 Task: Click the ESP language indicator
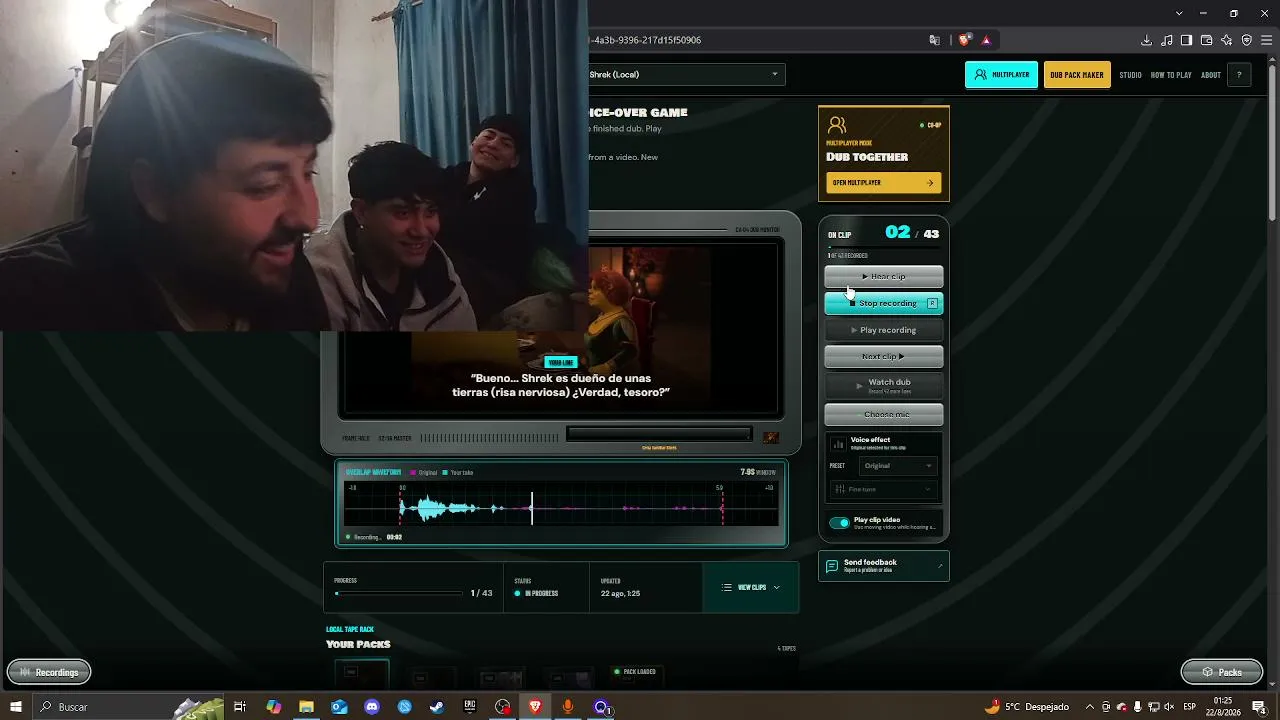pyautogui.click(x=1190, y=707)
